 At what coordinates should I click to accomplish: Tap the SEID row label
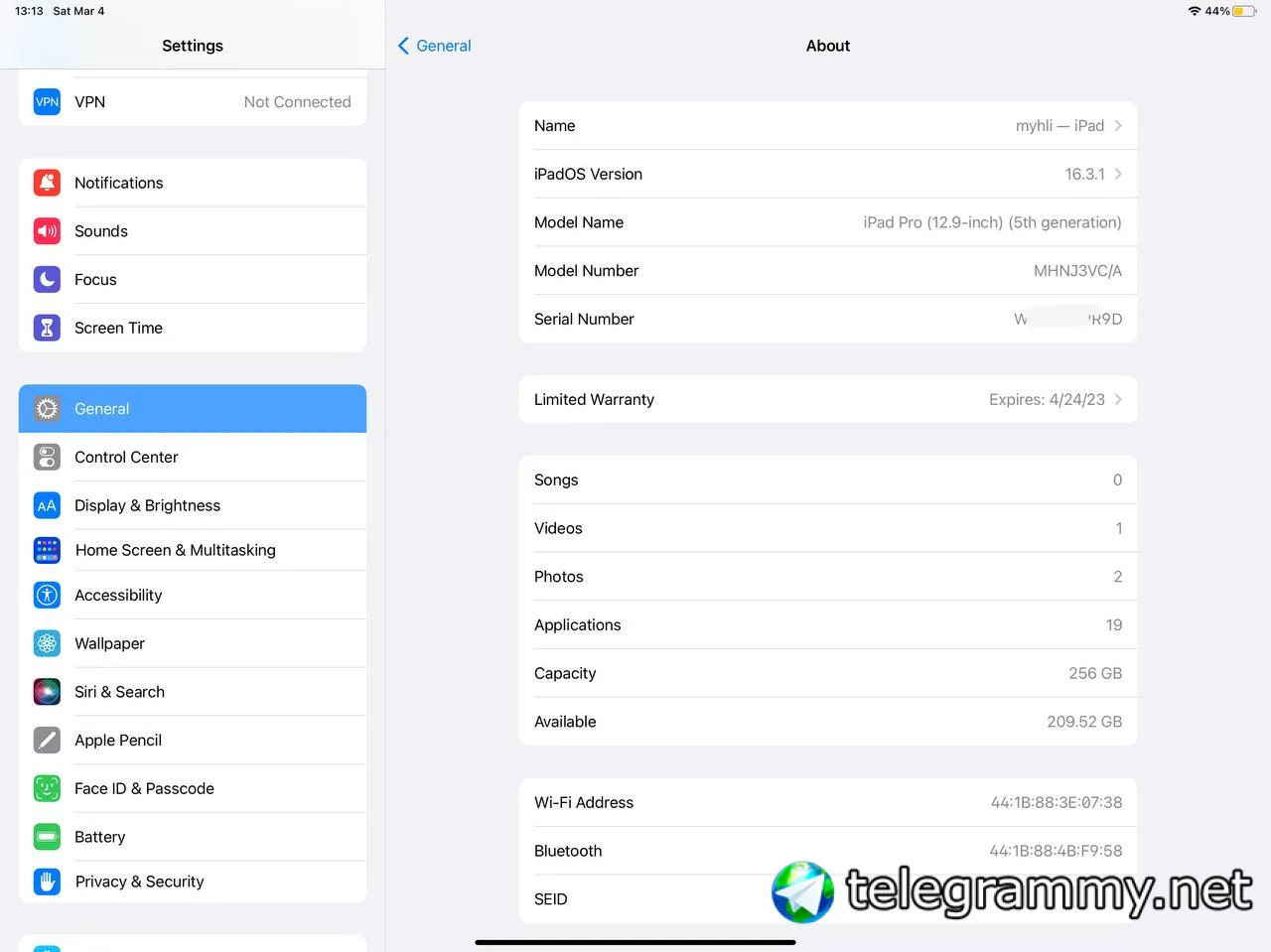pyautogui.click(x=551, y=899)
